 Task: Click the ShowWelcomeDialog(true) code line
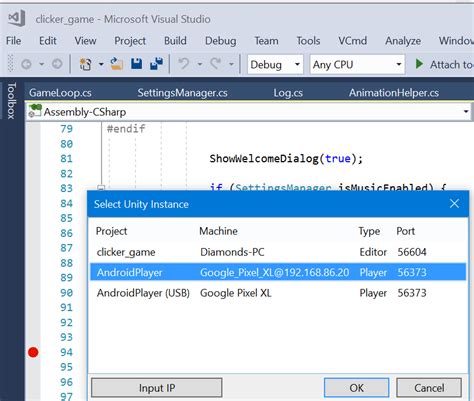click(x=286, y=158)
